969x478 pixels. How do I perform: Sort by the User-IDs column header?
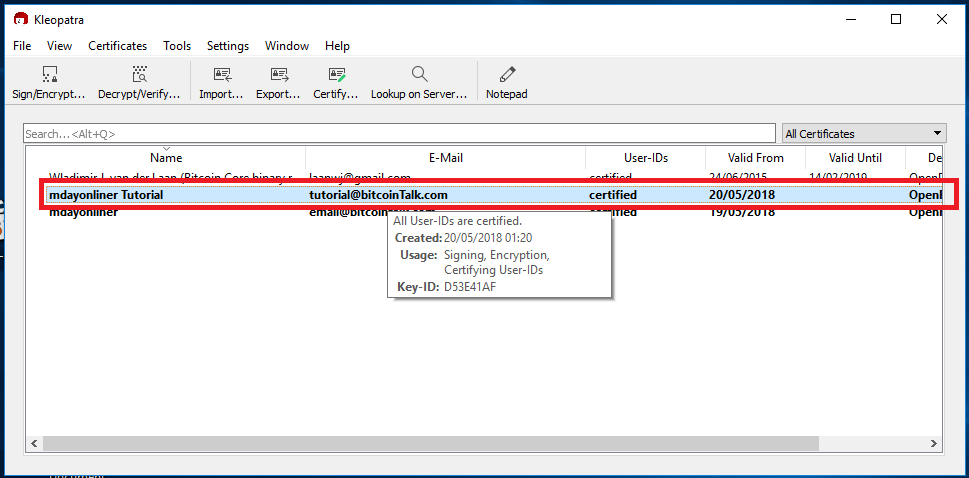[x=646, y=158]
